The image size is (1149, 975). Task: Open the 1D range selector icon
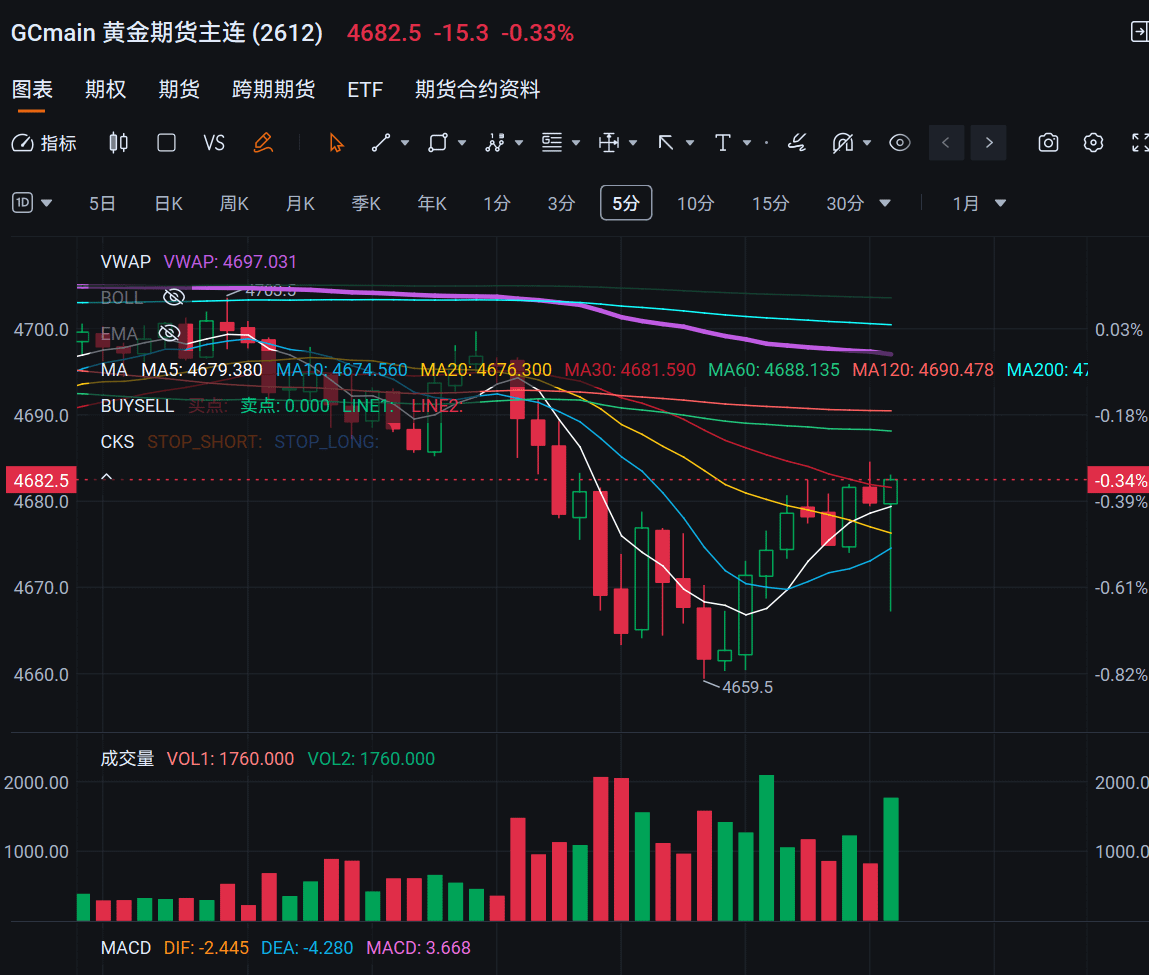click(x=23, y=203)
